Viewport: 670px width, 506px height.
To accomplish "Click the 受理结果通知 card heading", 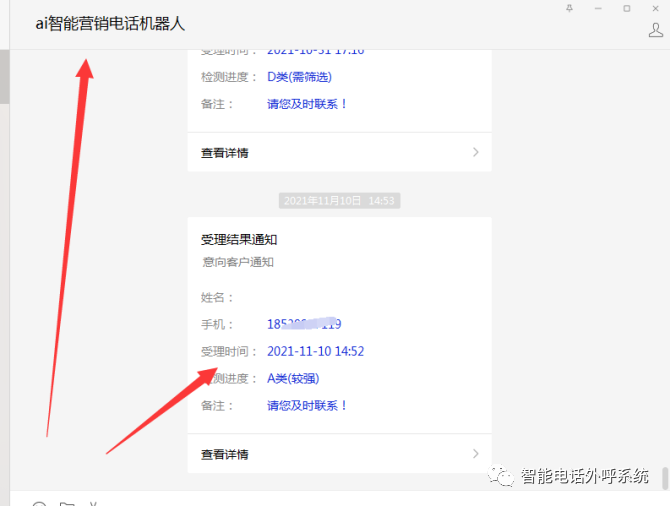I will 239,240.
